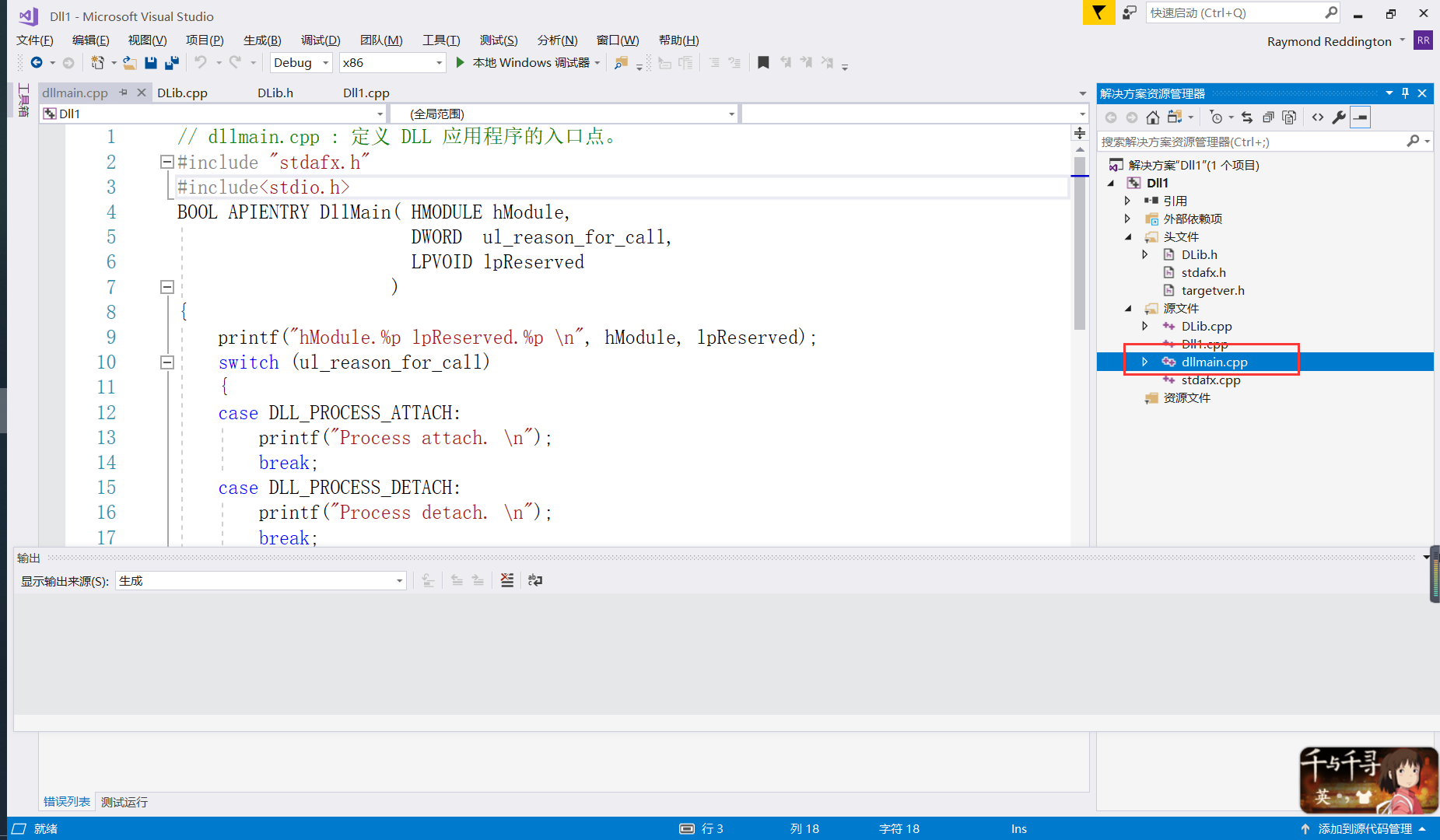This screenshot has height=840, width=1440.
Task: Expand the 外部依赖项 node
Action: [x=1127, y=219]
